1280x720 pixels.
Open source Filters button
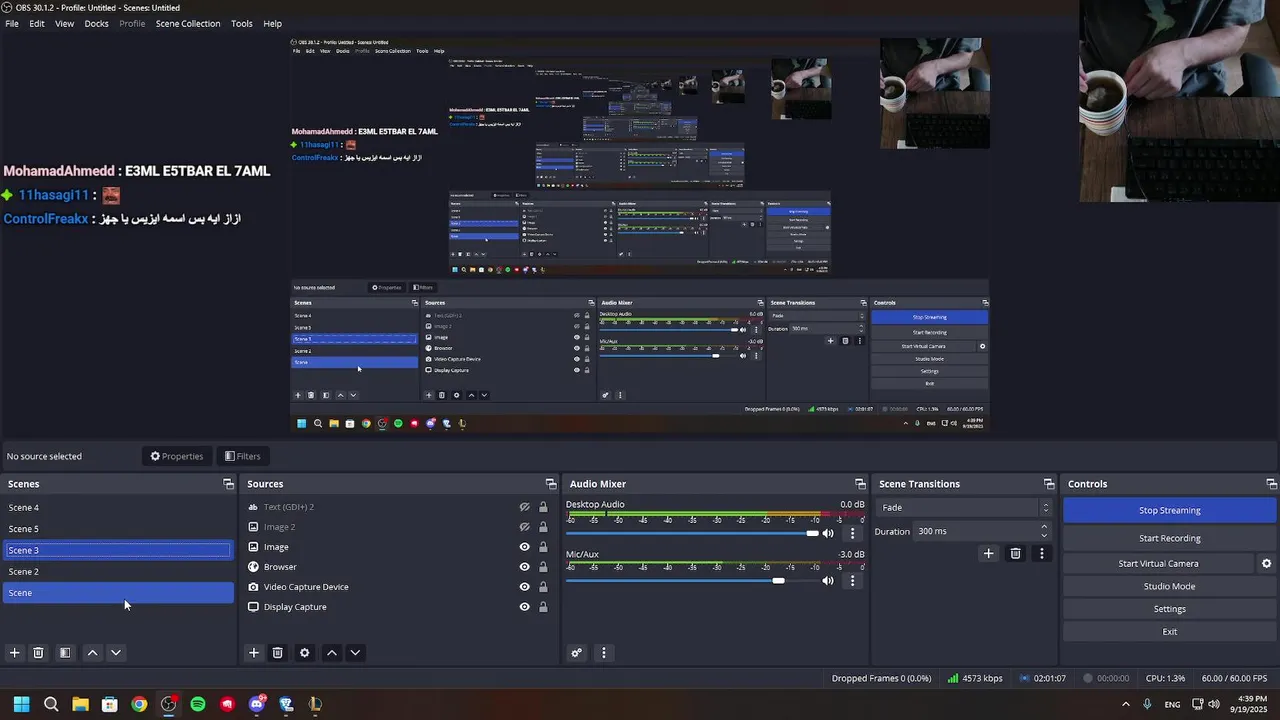coord(242,456)
